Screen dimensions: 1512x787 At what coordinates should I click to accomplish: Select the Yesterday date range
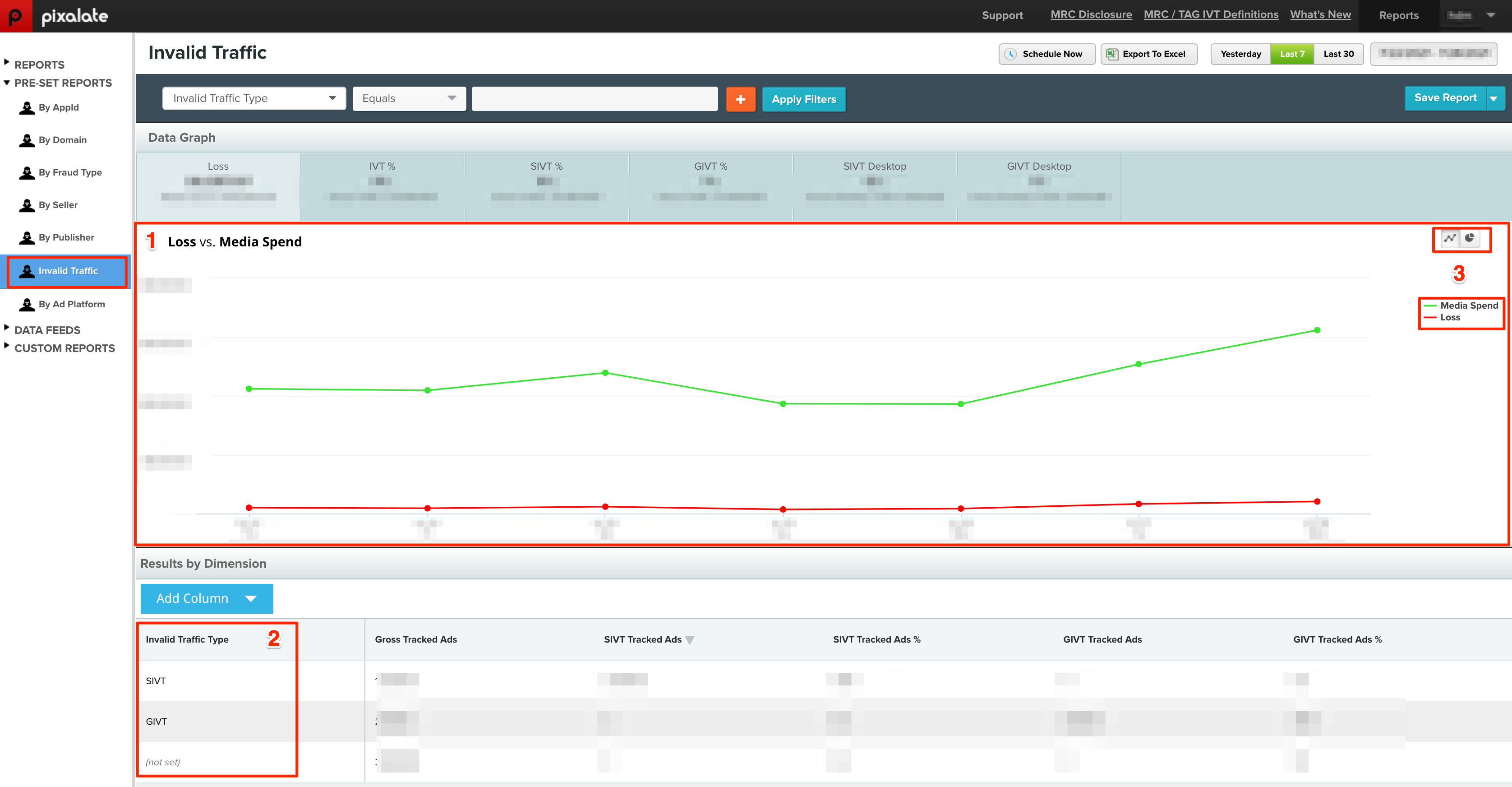tap(1241, 54)
